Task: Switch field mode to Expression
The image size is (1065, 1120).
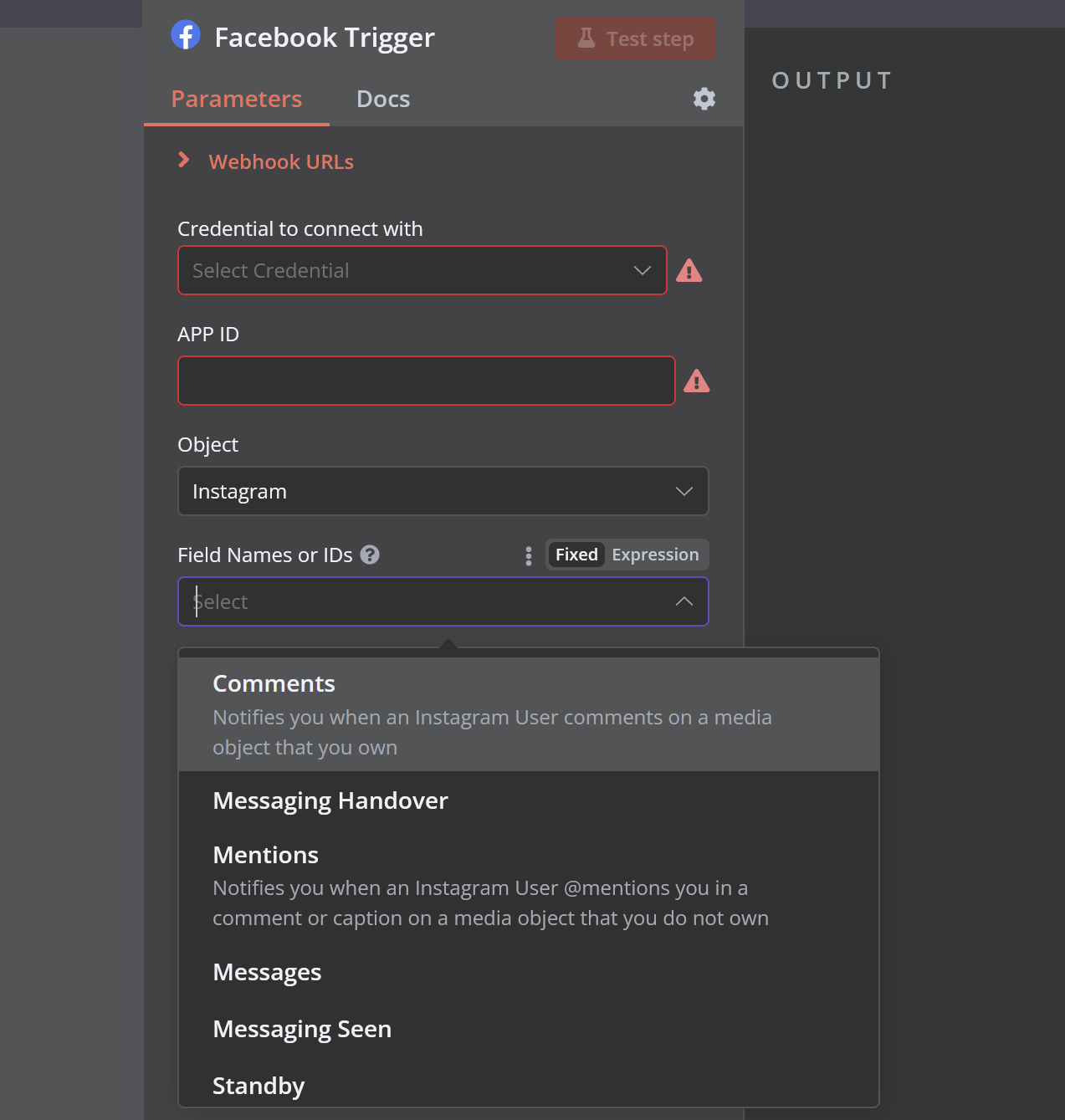Action: tap(655, 555)
